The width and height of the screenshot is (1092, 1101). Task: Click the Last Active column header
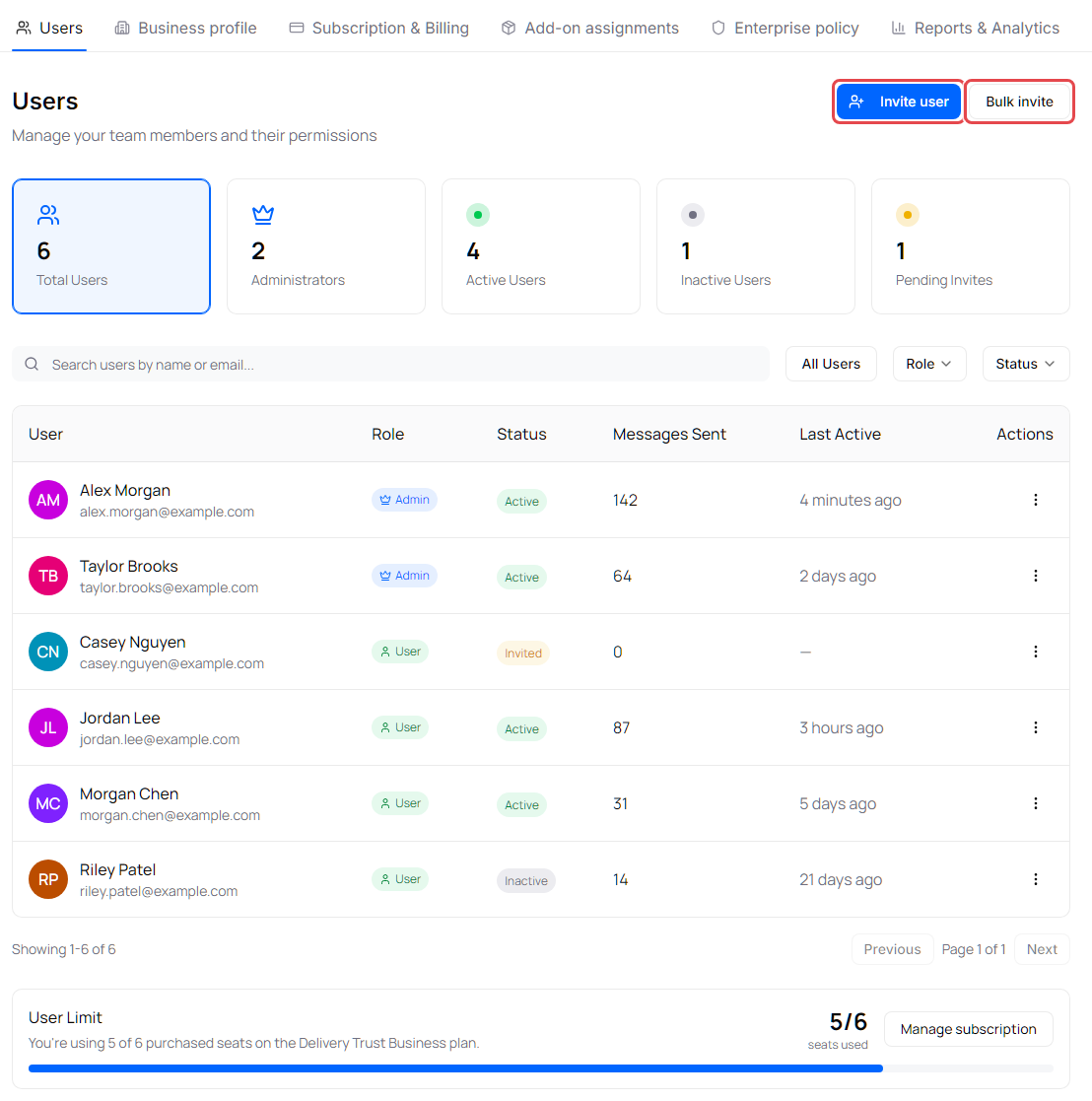point(840,434)
